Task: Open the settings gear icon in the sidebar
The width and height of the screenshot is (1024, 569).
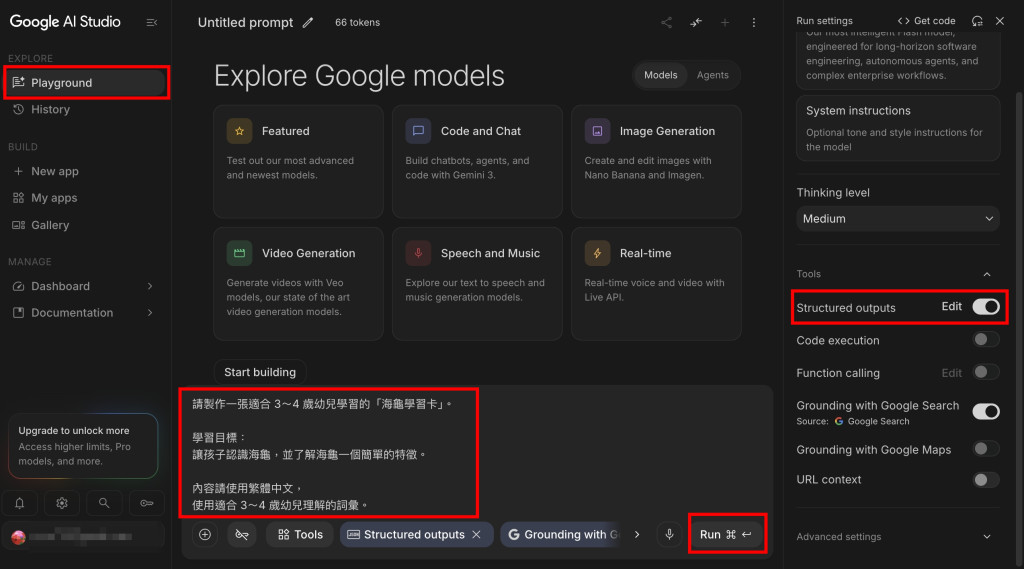Action: [62, 503]
